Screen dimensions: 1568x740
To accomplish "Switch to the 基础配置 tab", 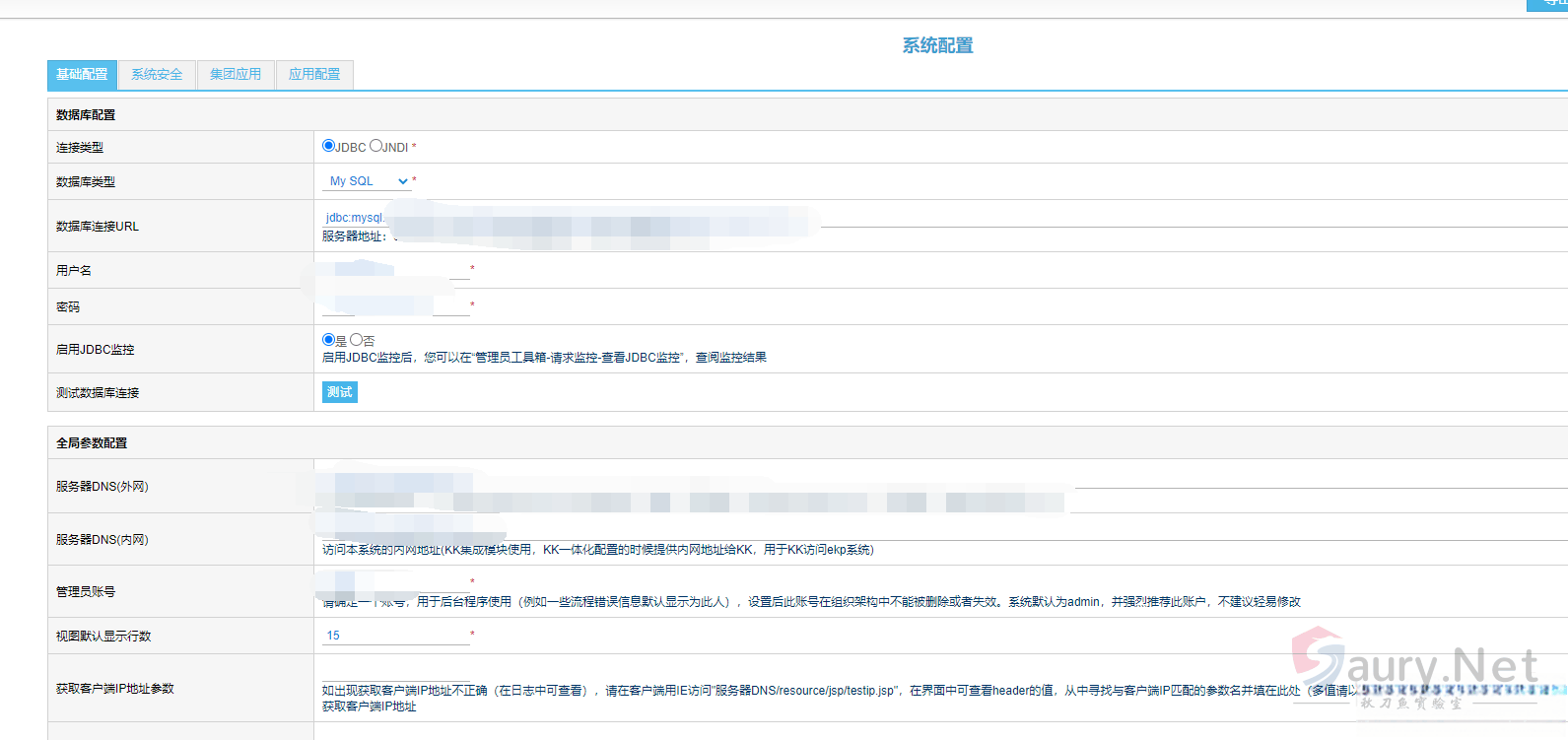I will (82, 75).
